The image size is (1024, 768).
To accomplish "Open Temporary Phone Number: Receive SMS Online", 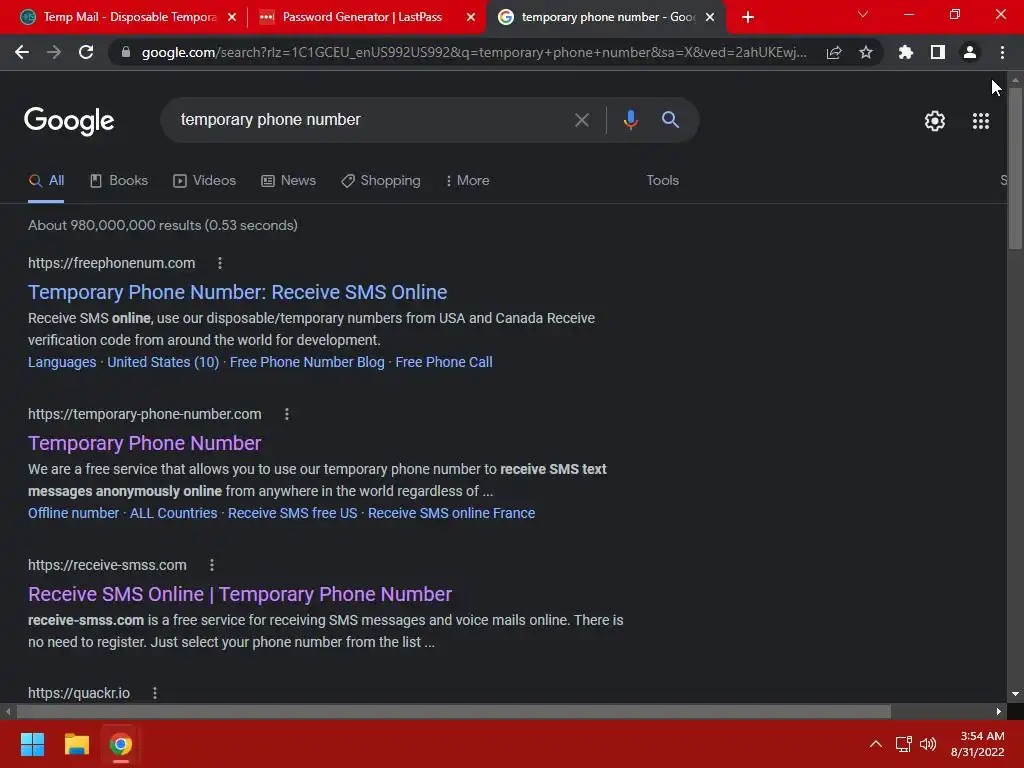I will [238, 292].
